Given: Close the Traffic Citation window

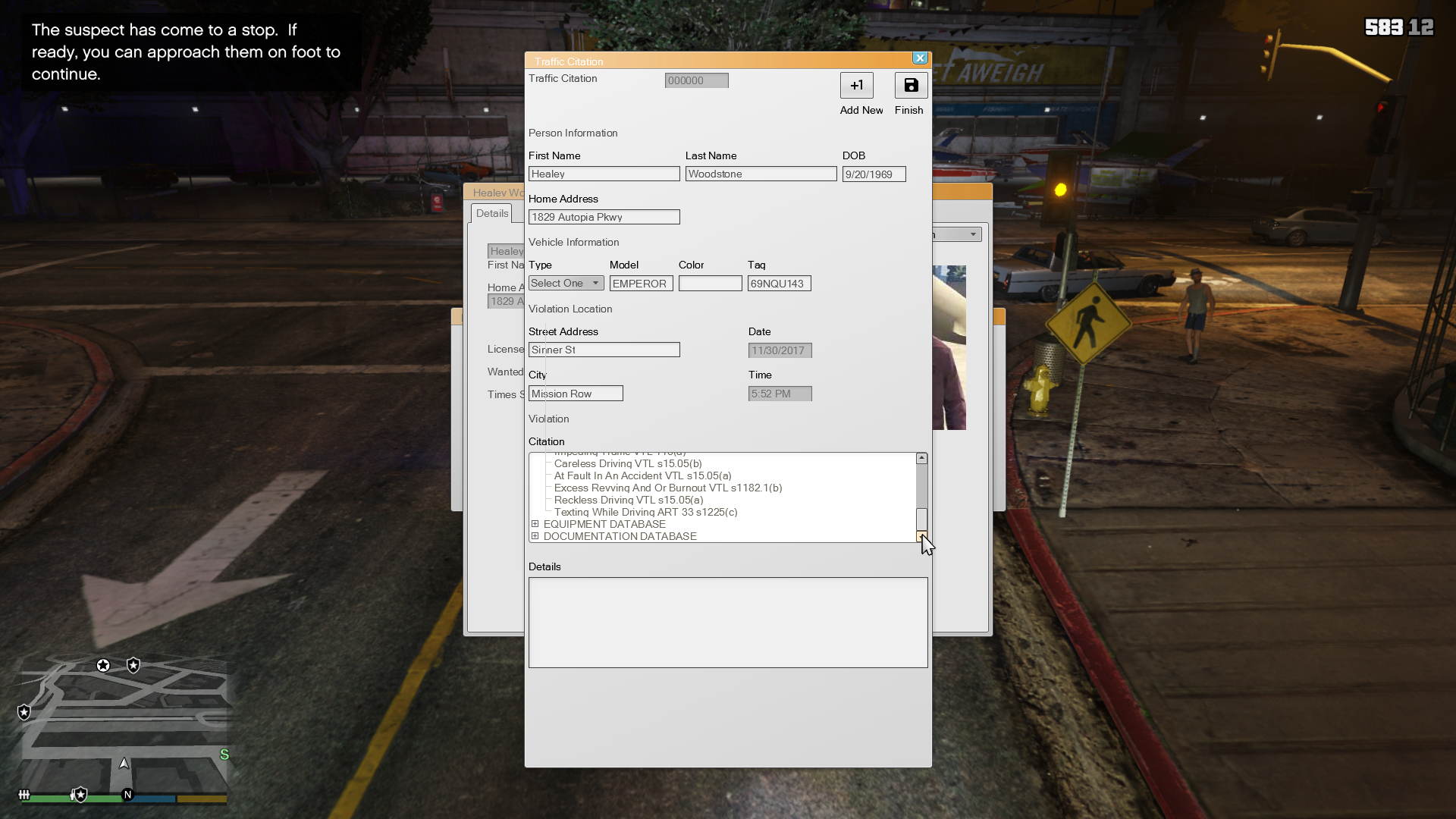Looking at the screenshot, I should [x=920, y=58].
